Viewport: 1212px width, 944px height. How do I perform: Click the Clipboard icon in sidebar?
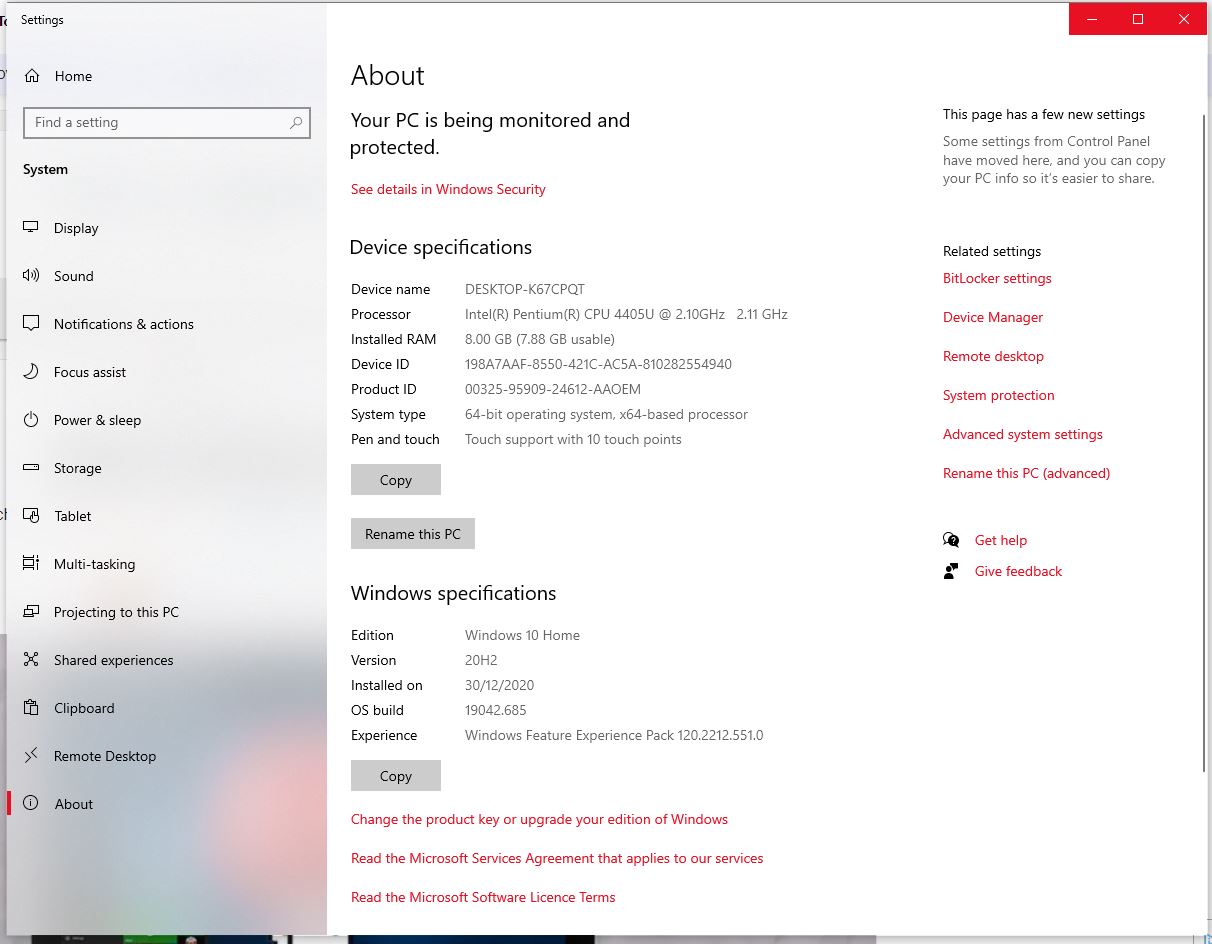pos(32,708)
